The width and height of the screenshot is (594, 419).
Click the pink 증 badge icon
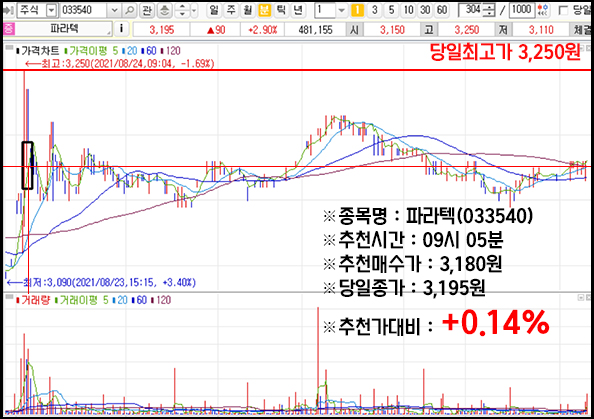pyautogui.click(x=9, y=29)
